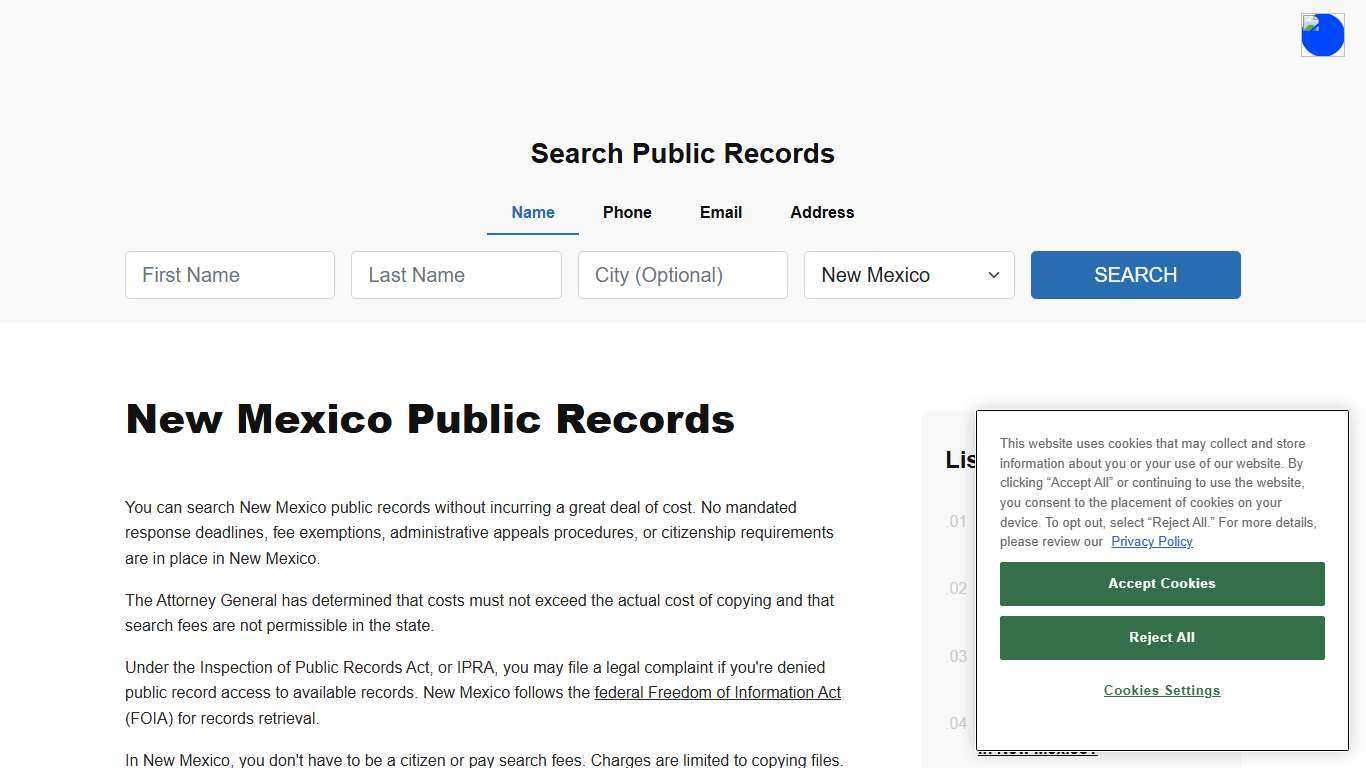Click list item .04 in the sidebar
The height and width of the screenshot is (768, 1366).
point(956,723)
